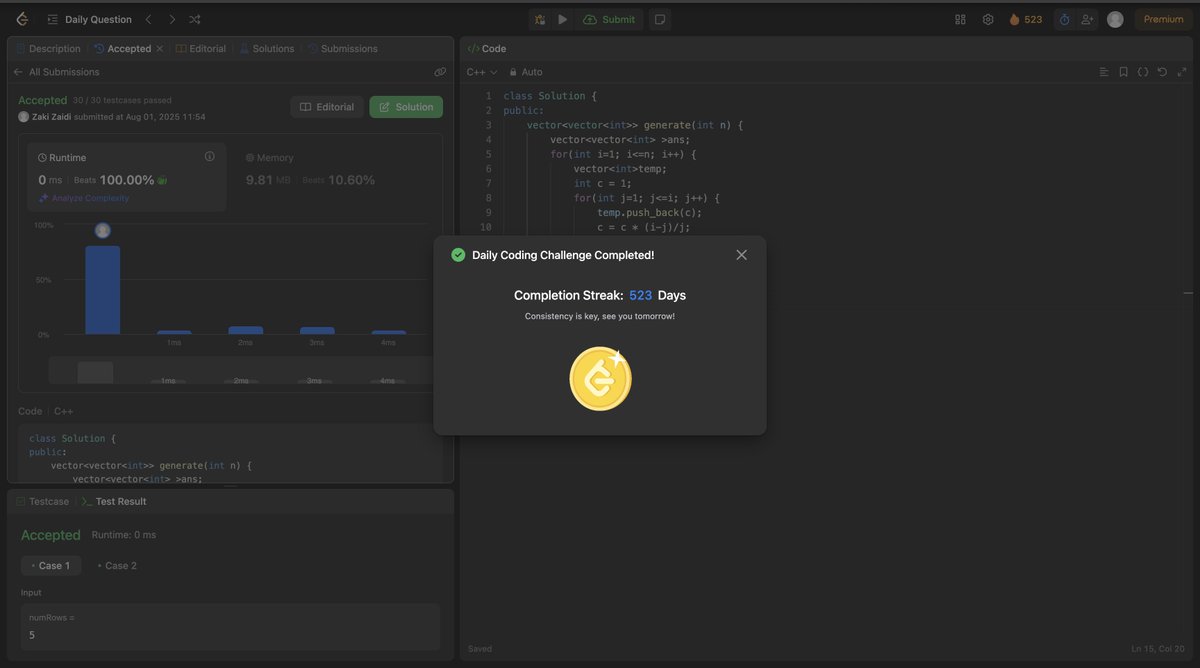Click the runtime range selector handle
The height and width of the screenshot is (668, 1200).
(95, 372)
